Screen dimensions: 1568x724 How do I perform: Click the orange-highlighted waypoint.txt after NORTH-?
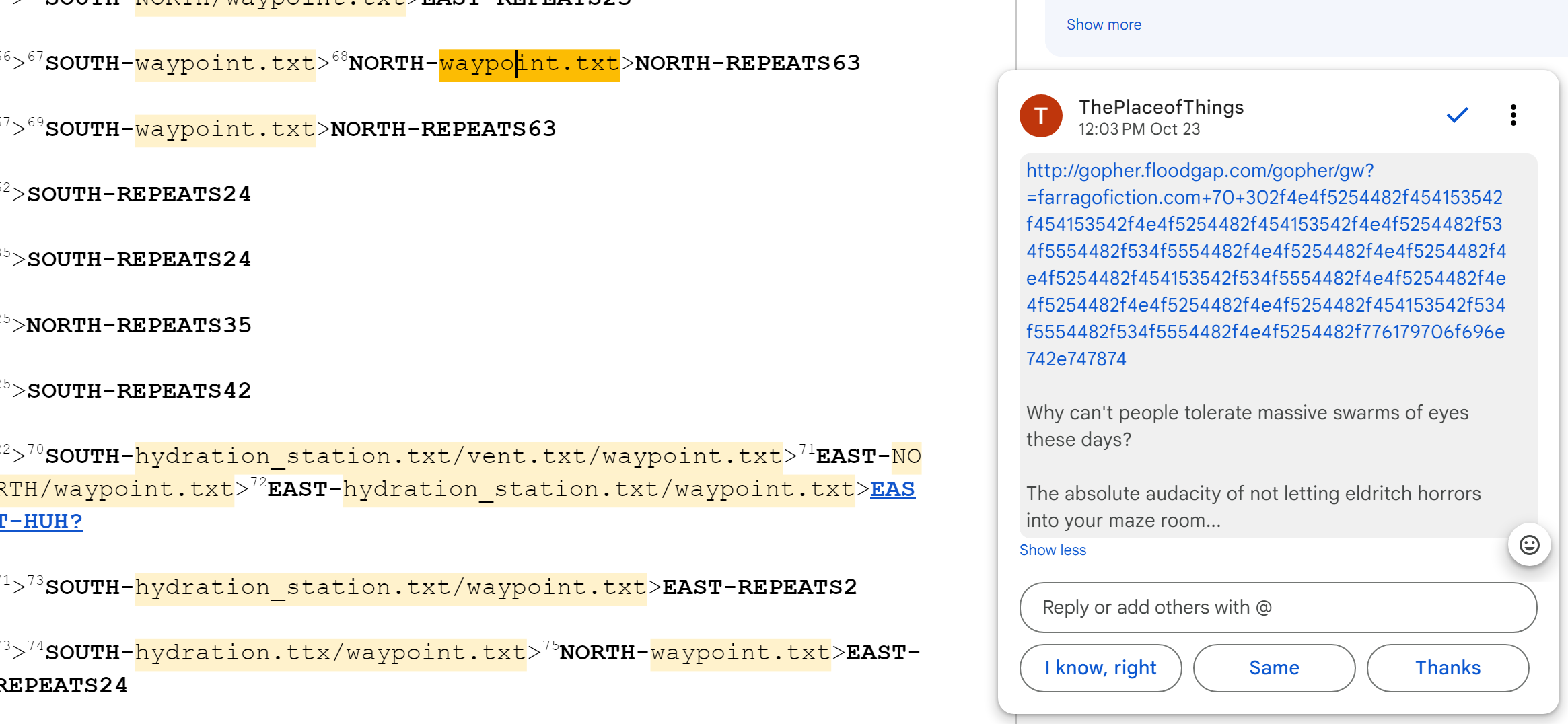(x=529, y=65)
